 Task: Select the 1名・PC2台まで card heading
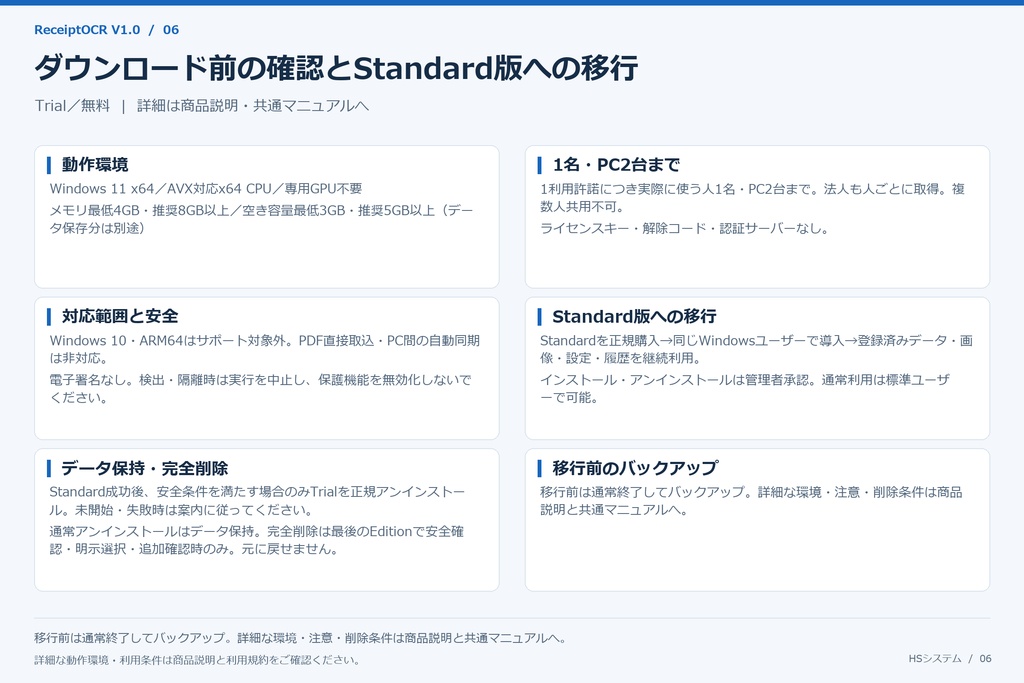[616, 165]
